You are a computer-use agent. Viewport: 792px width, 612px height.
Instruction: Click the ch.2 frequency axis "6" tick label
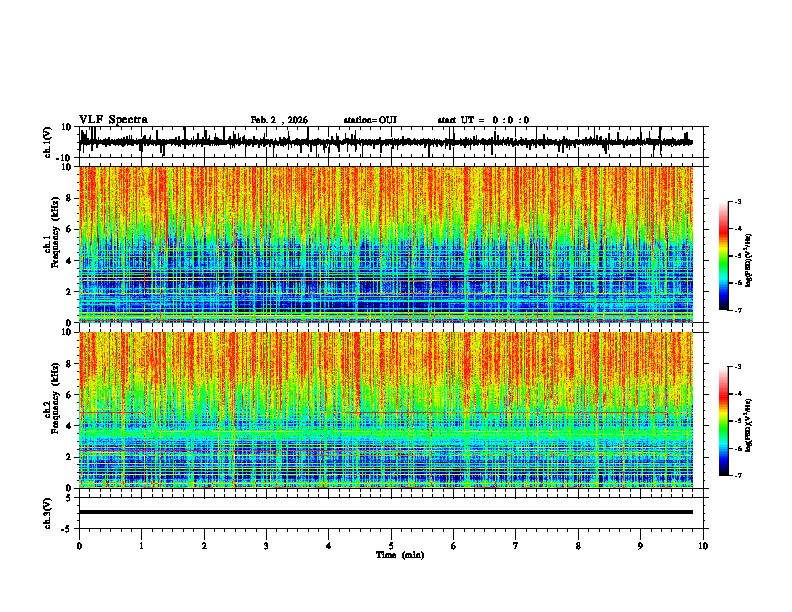[69, 395]
